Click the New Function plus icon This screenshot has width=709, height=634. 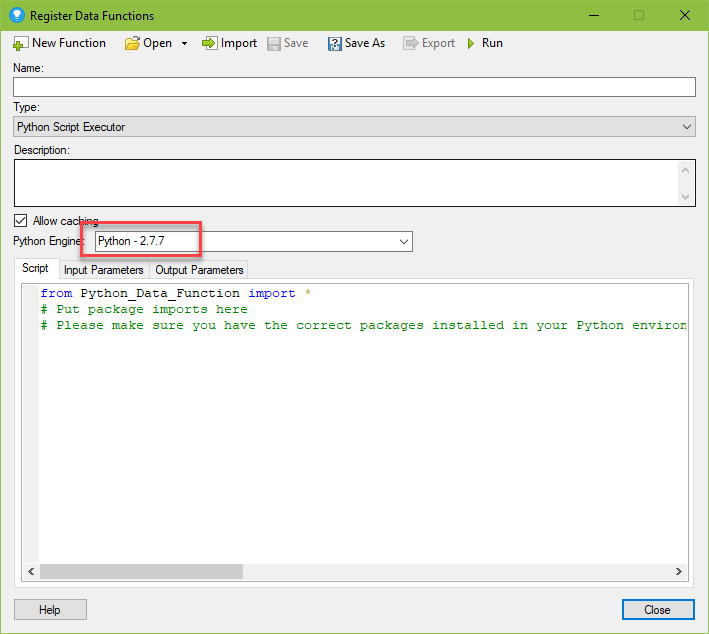pos(20,43)
